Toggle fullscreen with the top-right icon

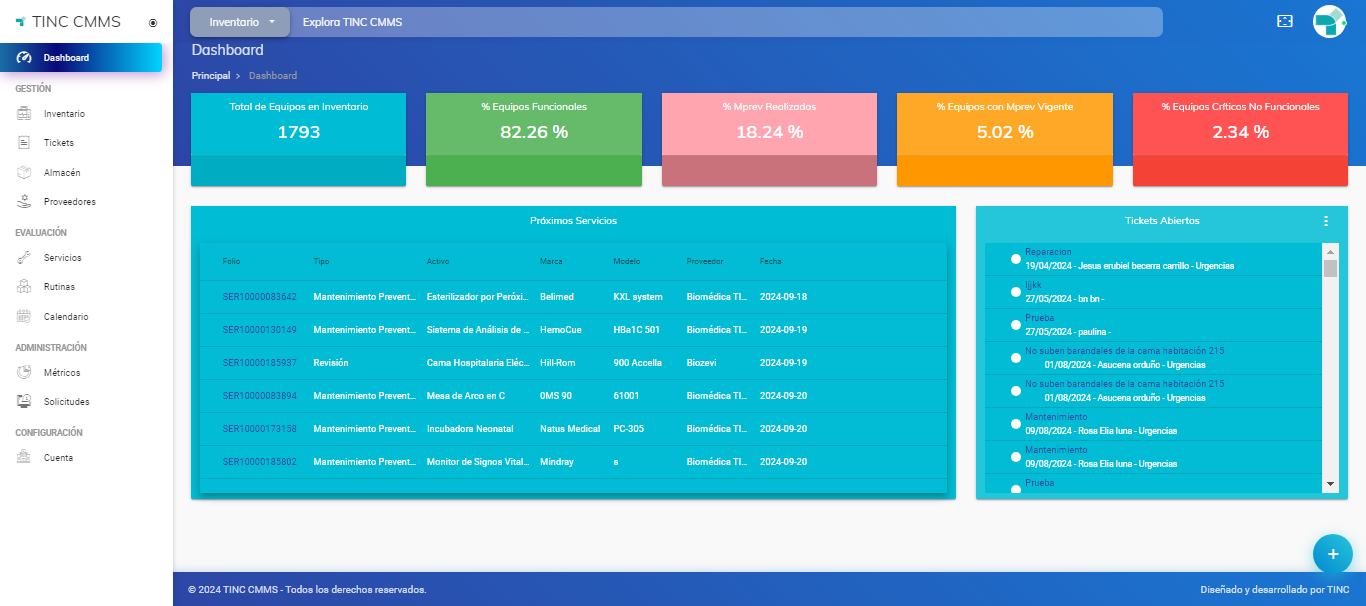click(1286, 21)
